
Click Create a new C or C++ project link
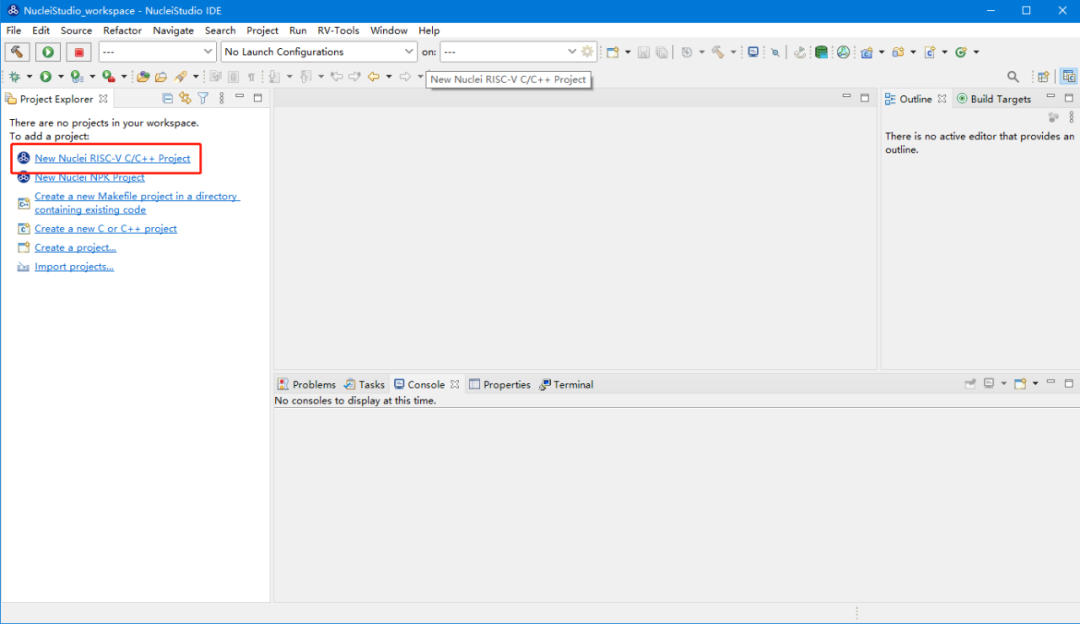pyautogui.click(x=105, y=229)
